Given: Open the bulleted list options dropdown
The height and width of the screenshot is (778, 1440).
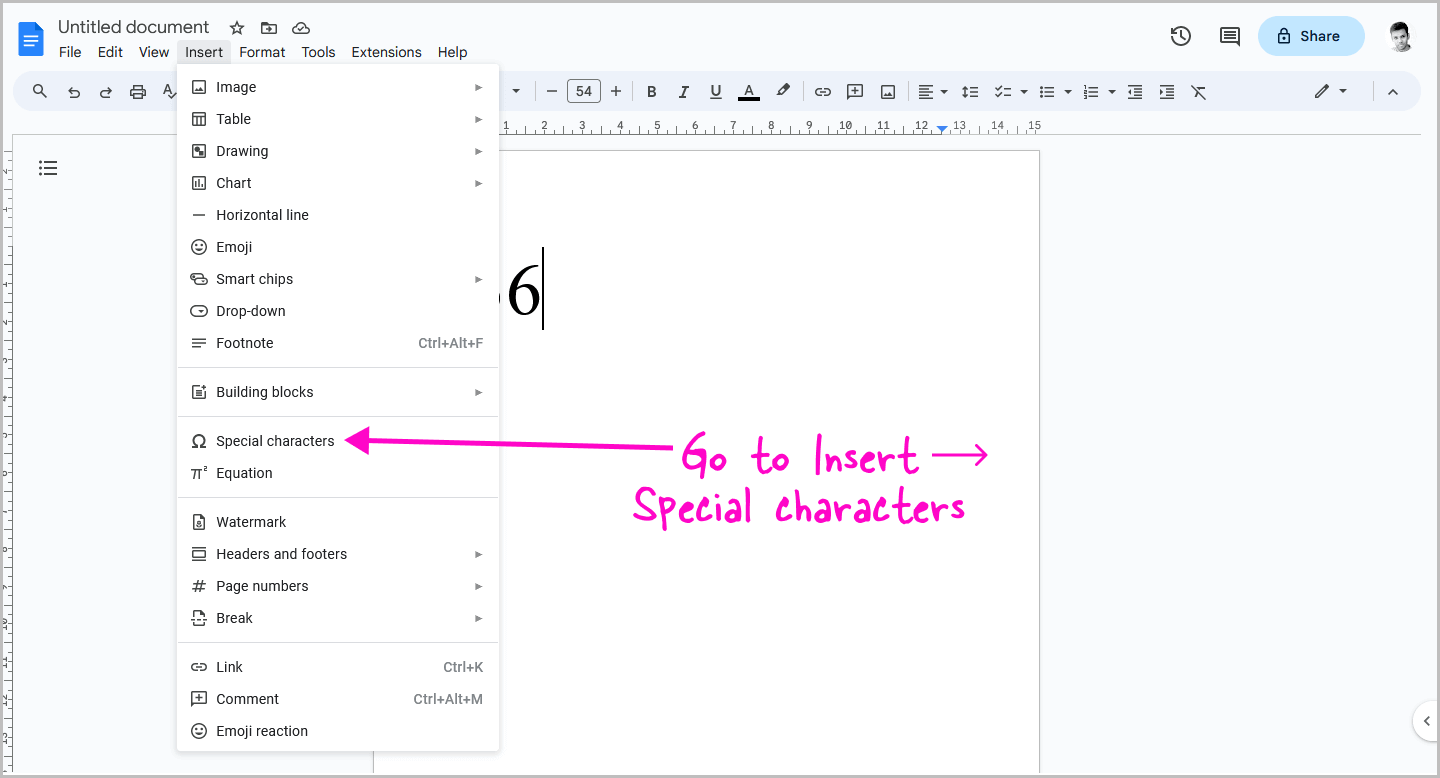Looking at the screenshot, I should pyautogui.click(x=1067, y=91).
